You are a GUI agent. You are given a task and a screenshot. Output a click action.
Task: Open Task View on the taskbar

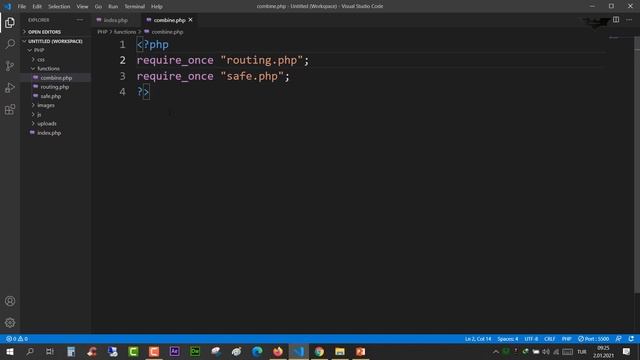point(50,351)
